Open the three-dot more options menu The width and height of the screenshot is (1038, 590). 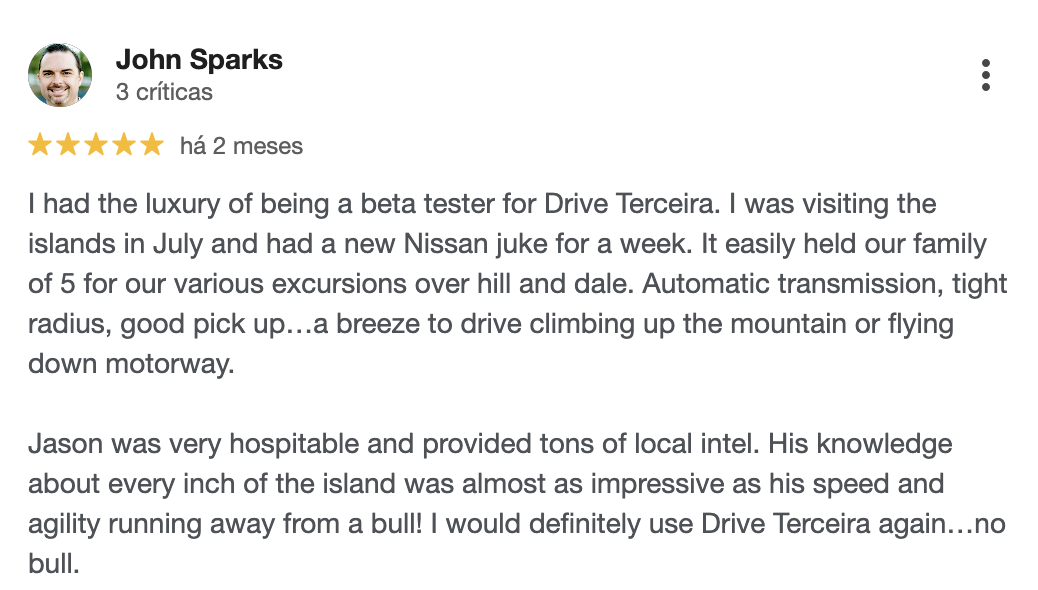coord(986,75)
